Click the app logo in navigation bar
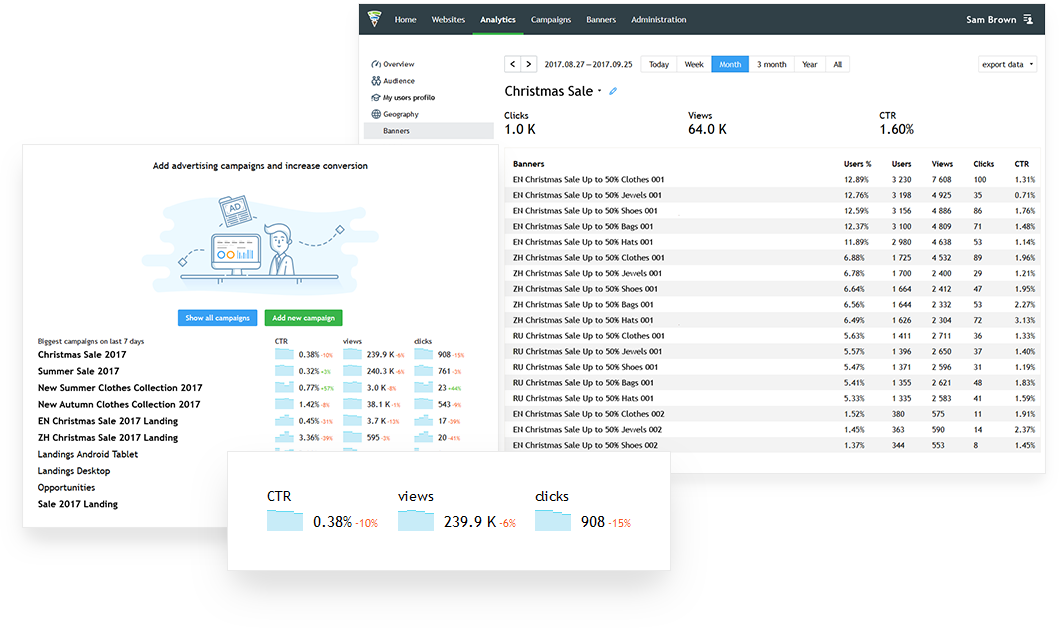Screen dimensions: 1059x628 coord(375,19)
